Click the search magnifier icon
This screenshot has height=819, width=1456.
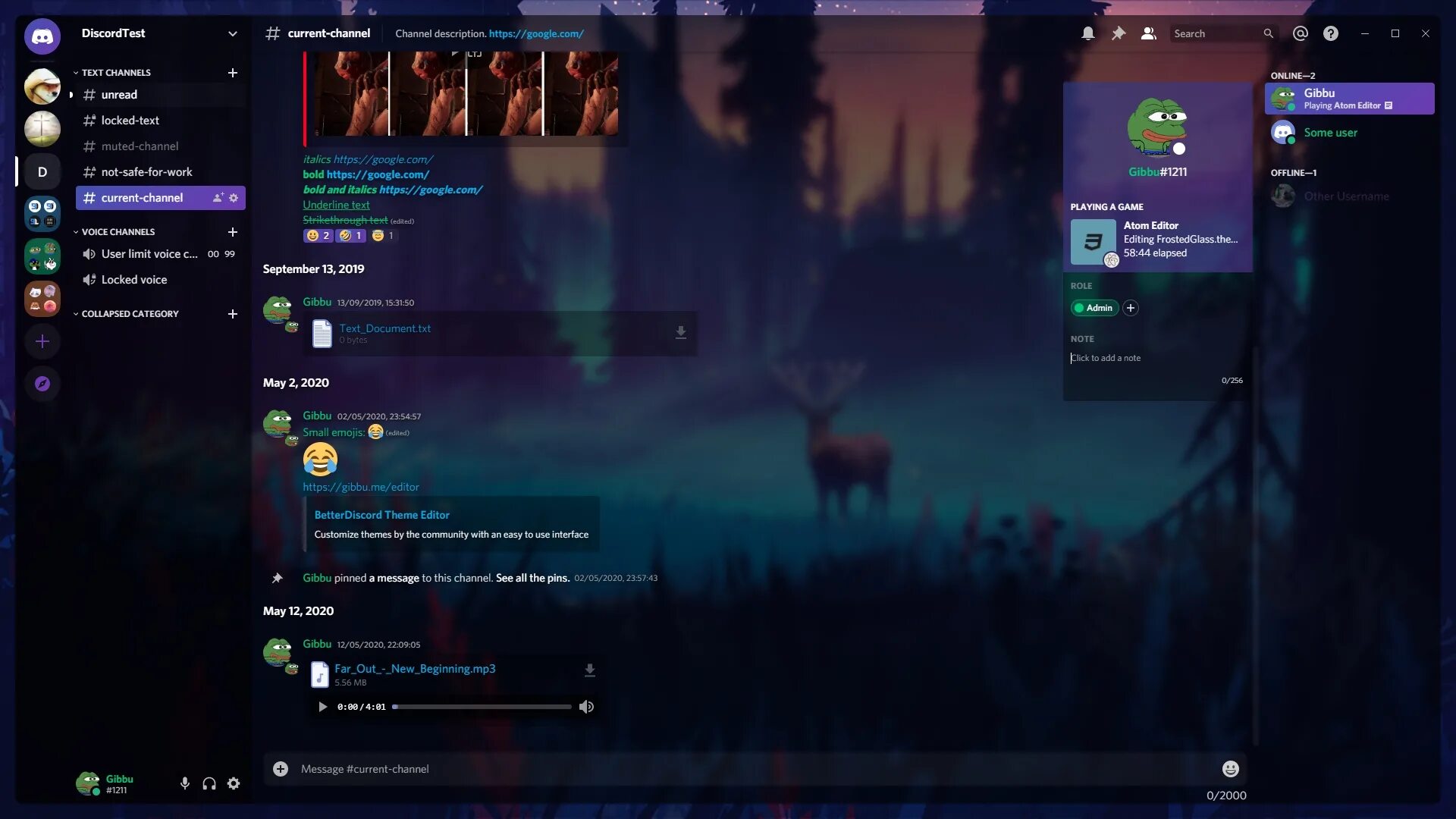coord(1268,33)
